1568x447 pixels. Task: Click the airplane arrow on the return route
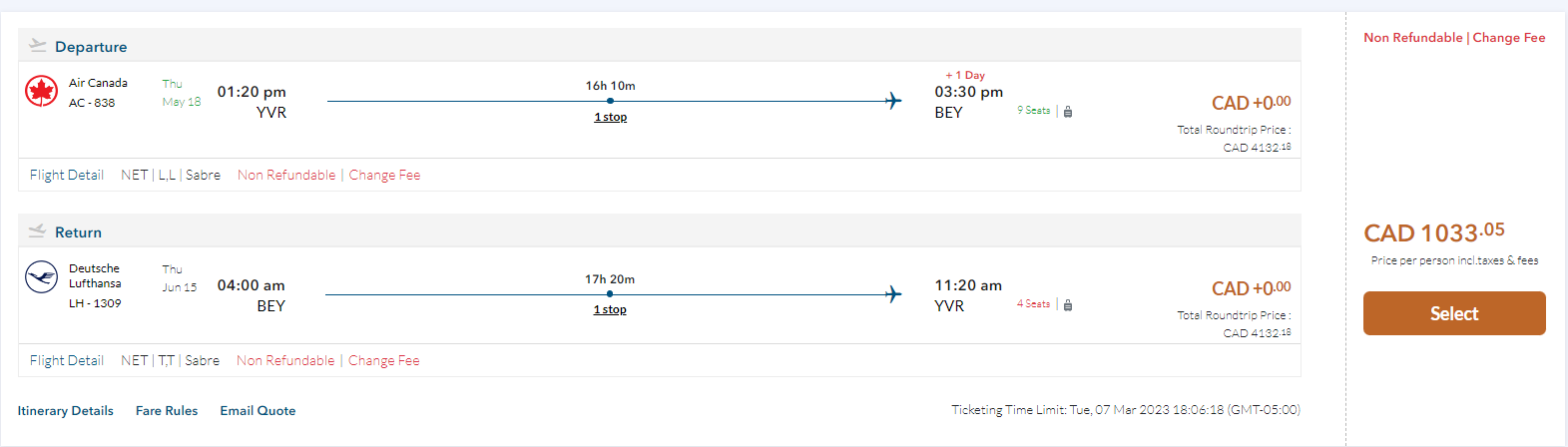[x=893, y=294]
